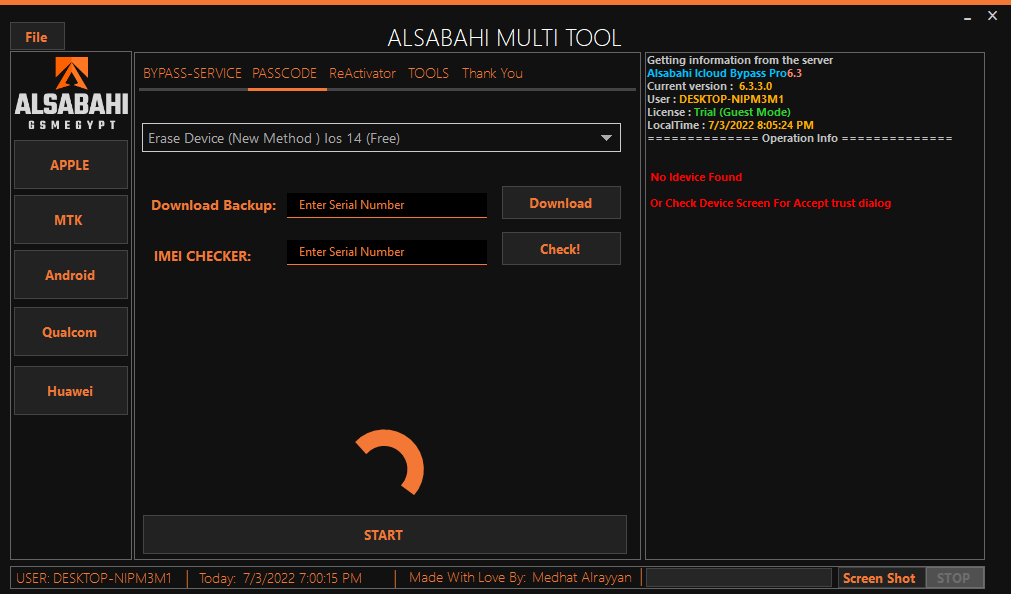This screenshot has height=594, width=1011.
Task: Select the Android module
Action: (x=70, y=274)
